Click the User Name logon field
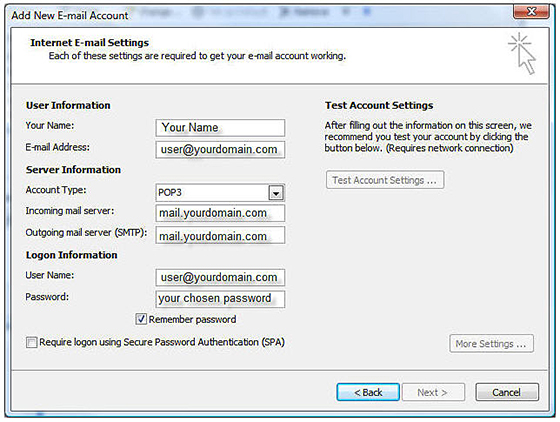 click(x=220, y=277)
